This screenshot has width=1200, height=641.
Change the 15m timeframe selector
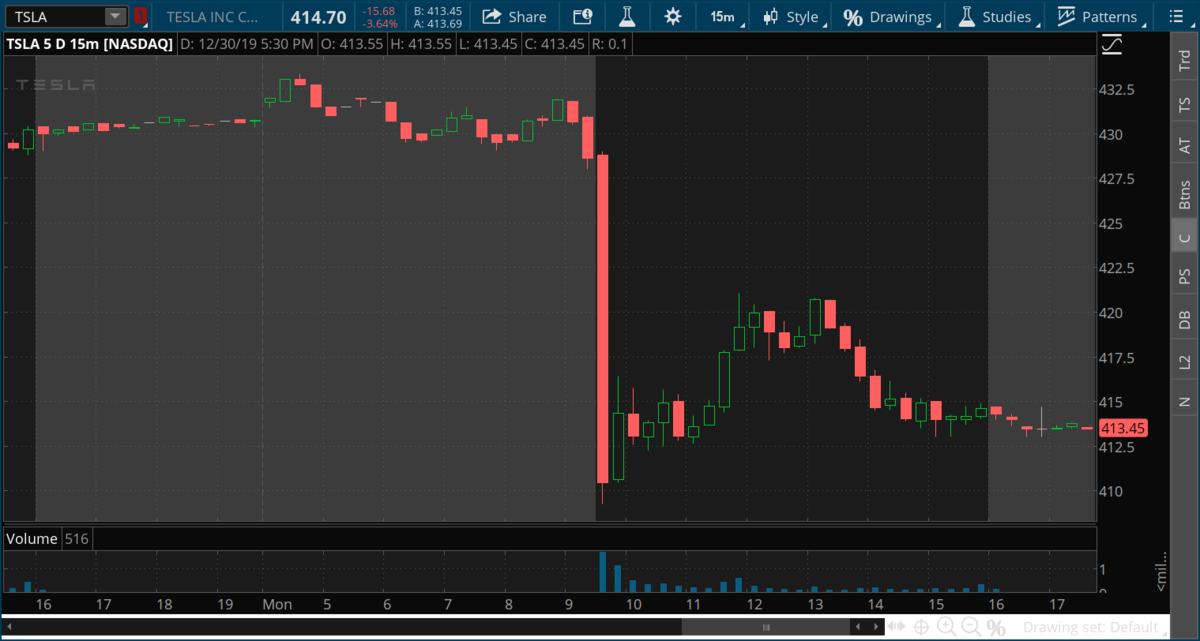coord(722,17)
